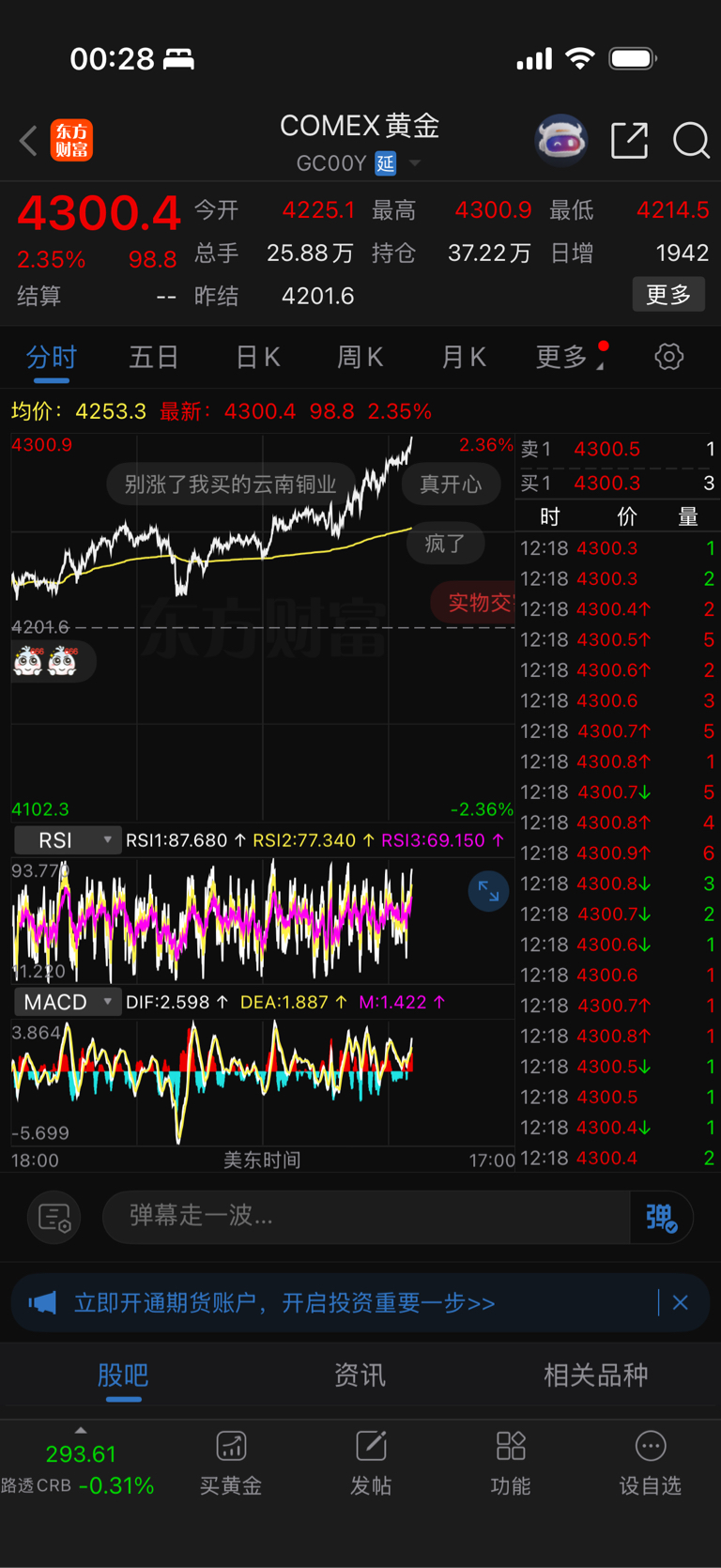This screenshot has height=1568, width=721.
Task: Tap the MACD histogram chart area
Action: [x=263, y=1082]
